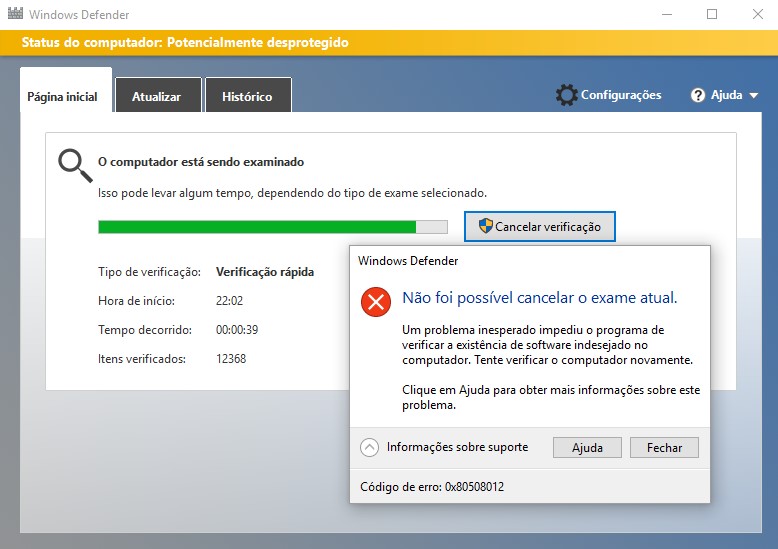Click elapsed time 00:00:39
This screenshot has height=549, width=778.
(237, 330)
